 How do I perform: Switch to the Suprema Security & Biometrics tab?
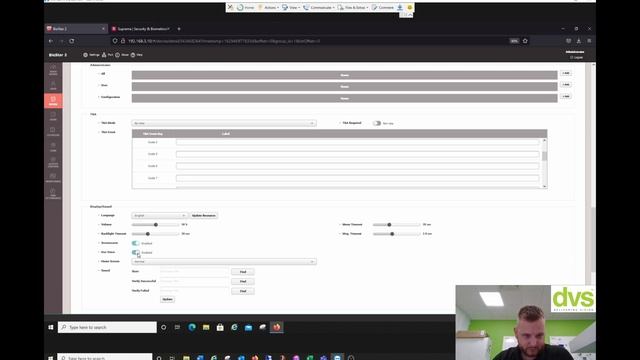point(141,29)
